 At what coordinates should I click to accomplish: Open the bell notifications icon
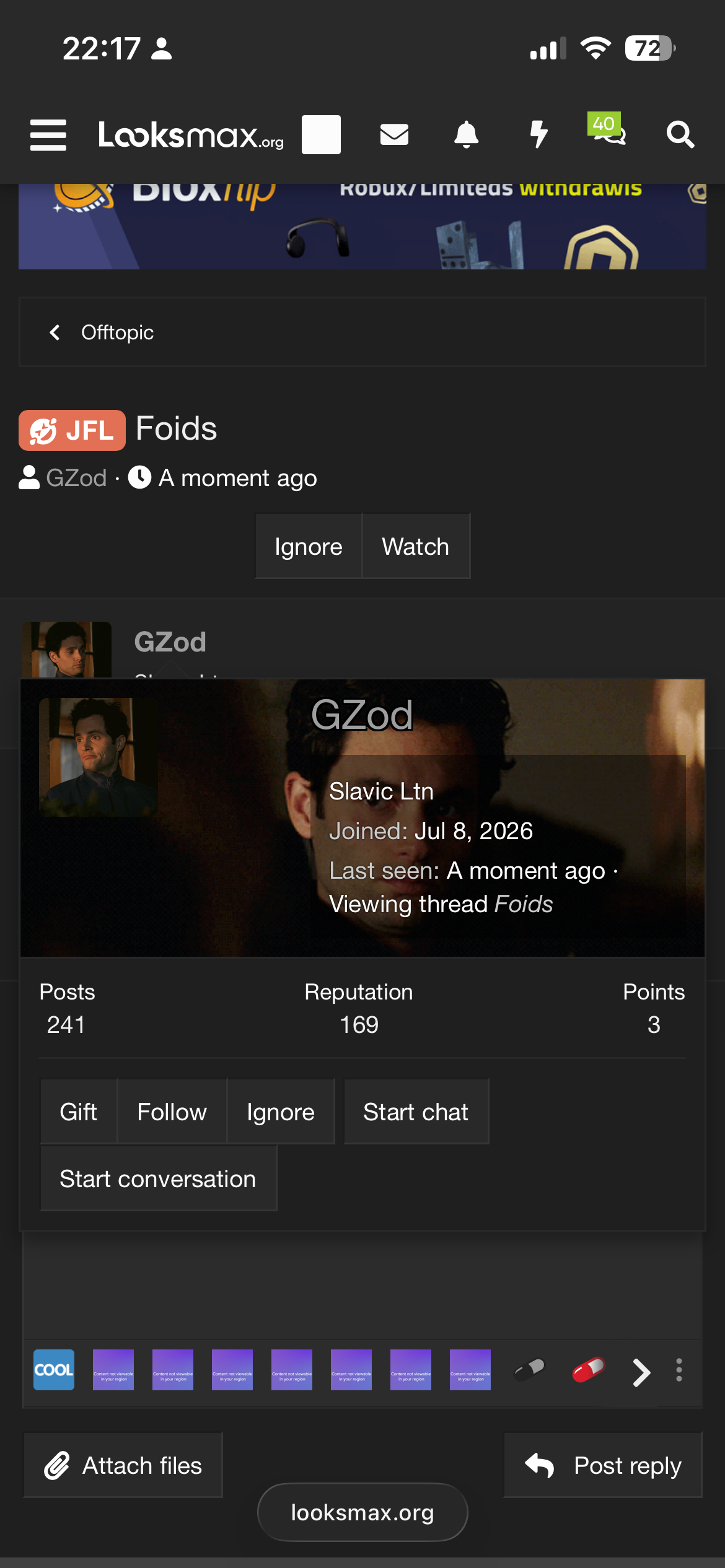[x=467, y=134]
